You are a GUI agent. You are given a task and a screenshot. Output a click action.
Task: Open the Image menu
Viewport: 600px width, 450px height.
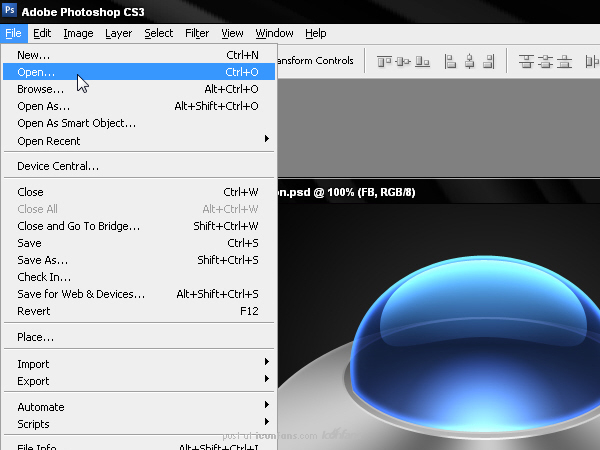(78, 34)
